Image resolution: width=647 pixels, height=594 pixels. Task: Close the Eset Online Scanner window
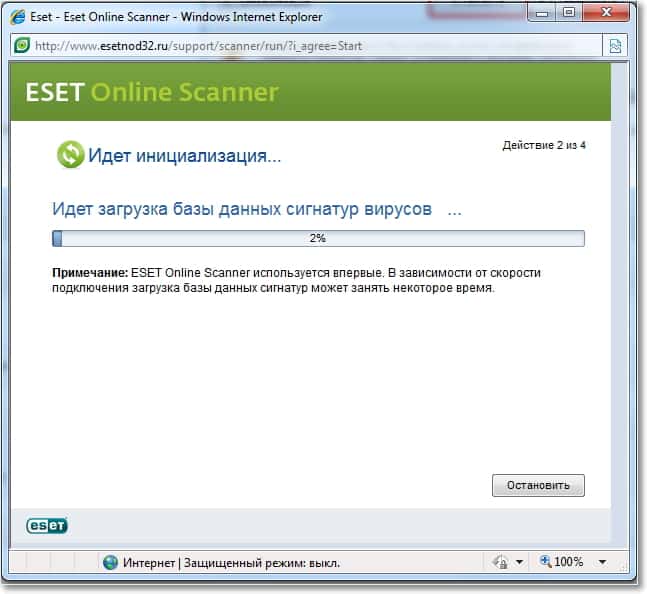(x=606, y=13)
